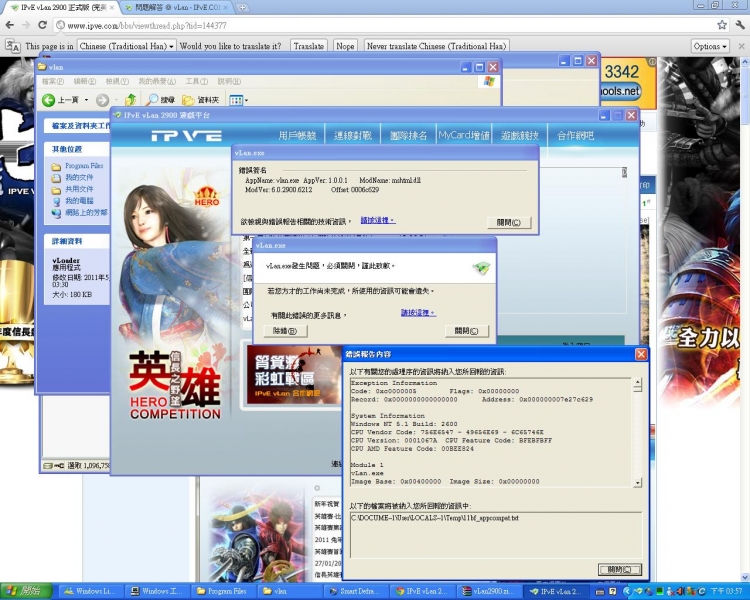Click the 除錯 debug button in the vLan.exe error dialog
The image size is (750, 600).
283,330
